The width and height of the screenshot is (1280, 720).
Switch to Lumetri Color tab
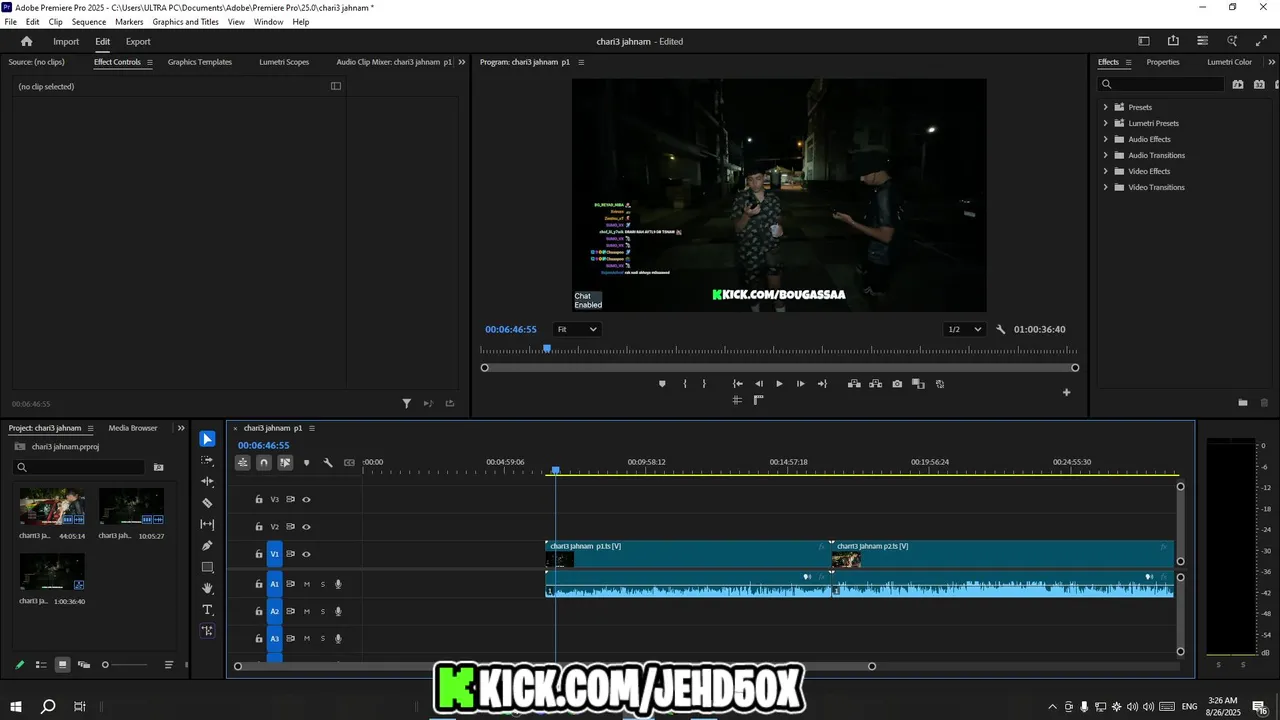coord(1229,62)
